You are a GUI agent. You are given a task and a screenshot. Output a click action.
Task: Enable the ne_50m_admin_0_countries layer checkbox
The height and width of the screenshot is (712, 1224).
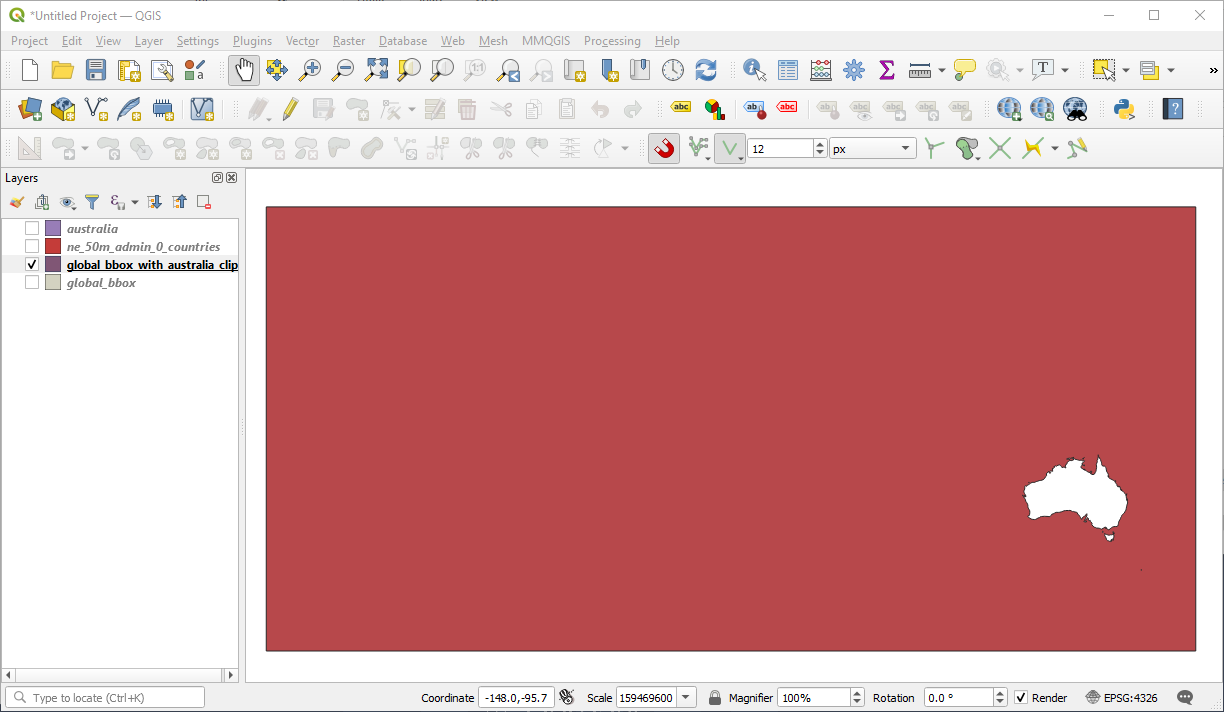32,247
